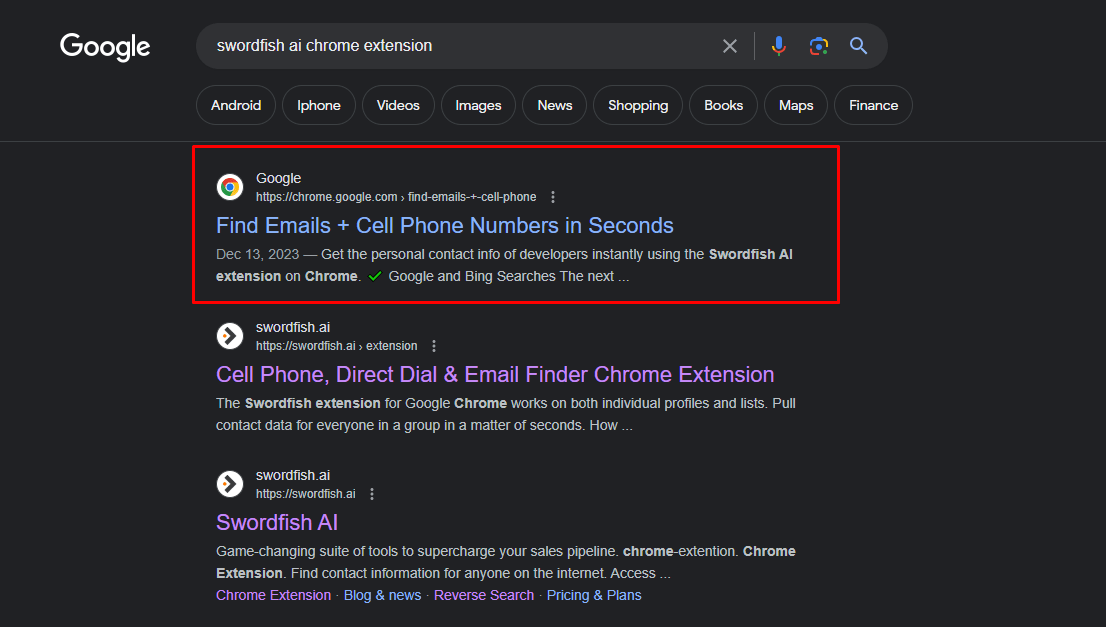Screen dimensions: 1106x627
Task: Click the https://swordfish.ai › extension URL text
Action: [x=336, y=346]
